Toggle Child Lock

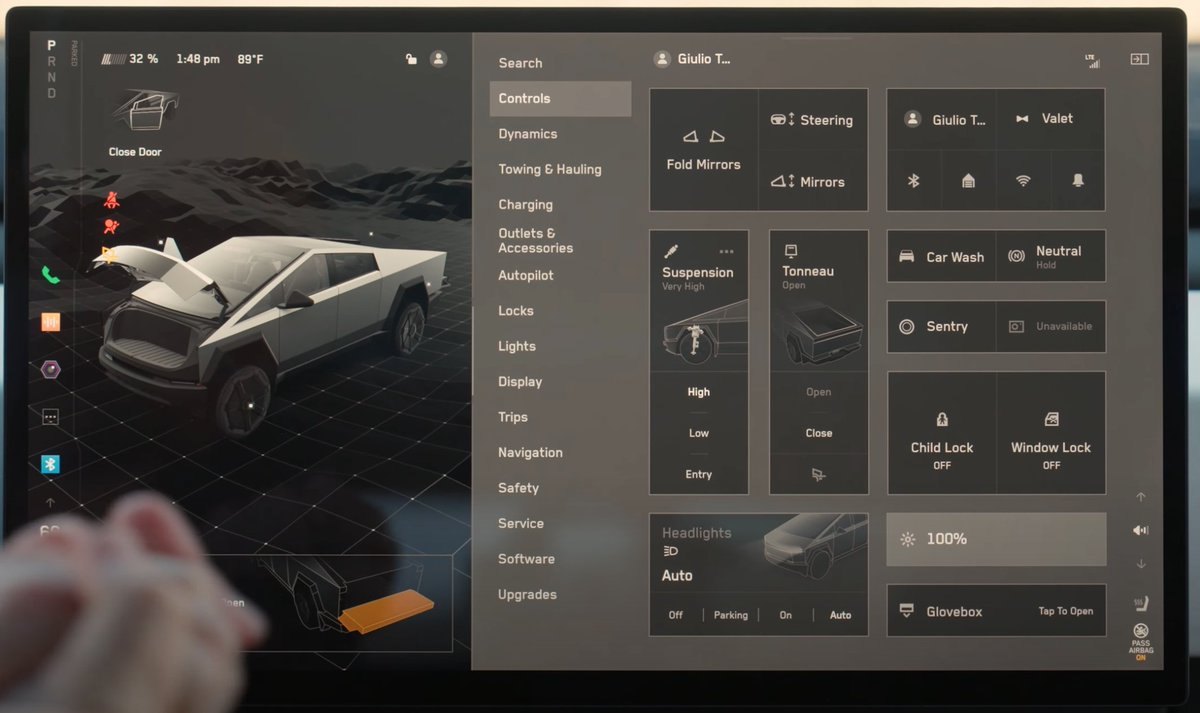coord(942,434)
